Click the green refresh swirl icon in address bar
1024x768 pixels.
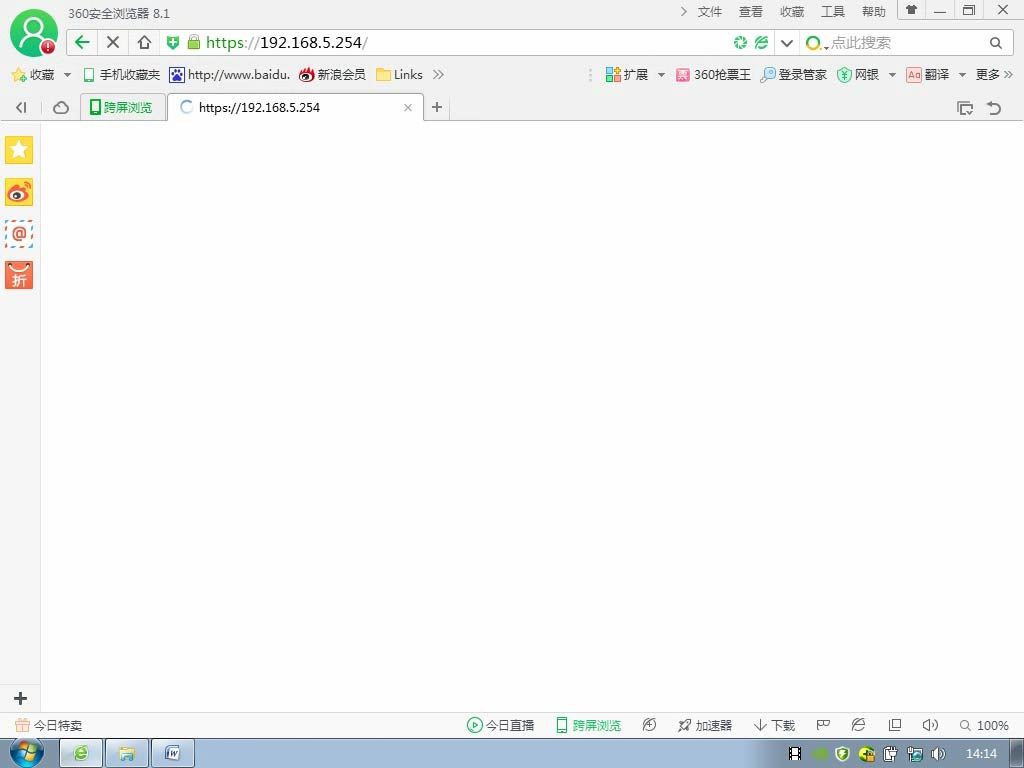pyautogui.click(x=740, y=42)
